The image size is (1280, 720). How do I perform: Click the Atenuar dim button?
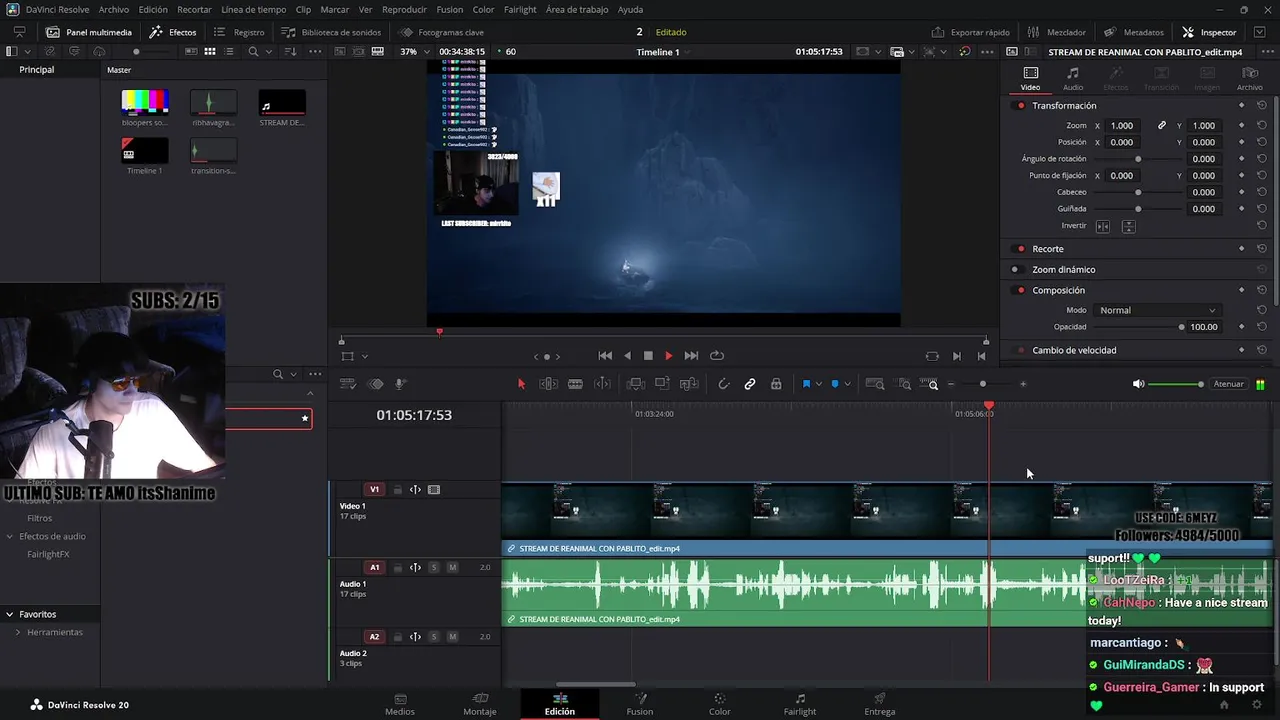click(1228, 384)
